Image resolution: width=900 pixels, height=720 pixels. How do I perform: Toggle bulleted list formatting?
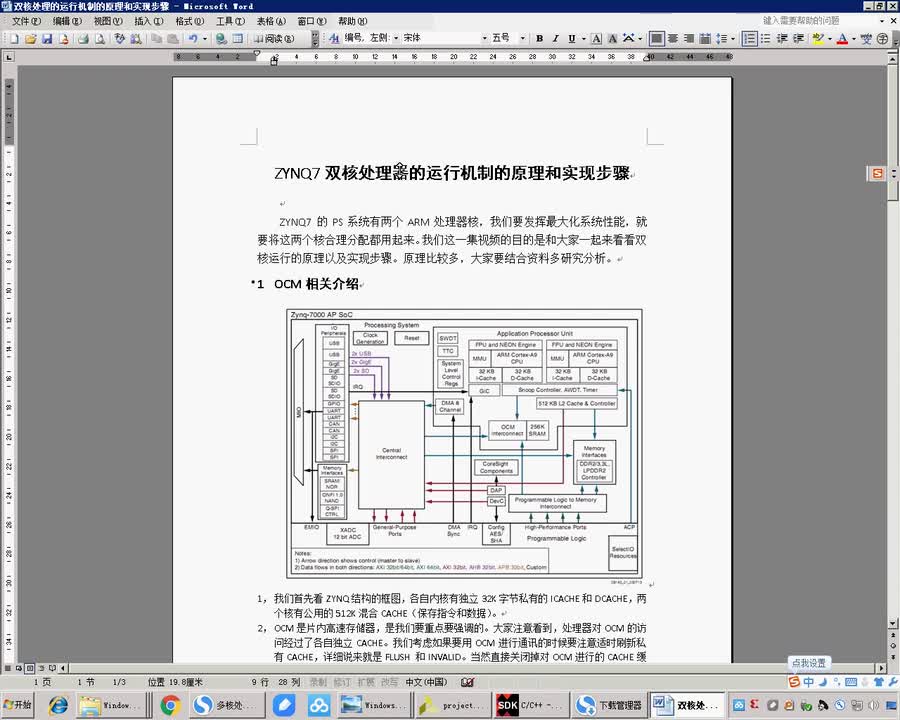(x=766, y=38)
